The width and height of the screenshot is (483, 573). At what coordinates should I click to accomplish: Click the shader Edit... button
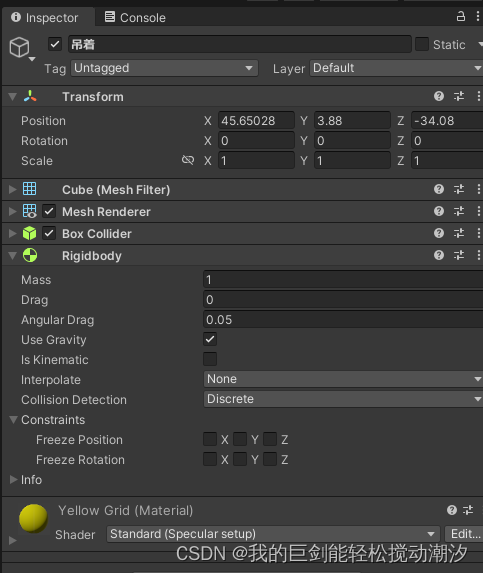(464, 534)
